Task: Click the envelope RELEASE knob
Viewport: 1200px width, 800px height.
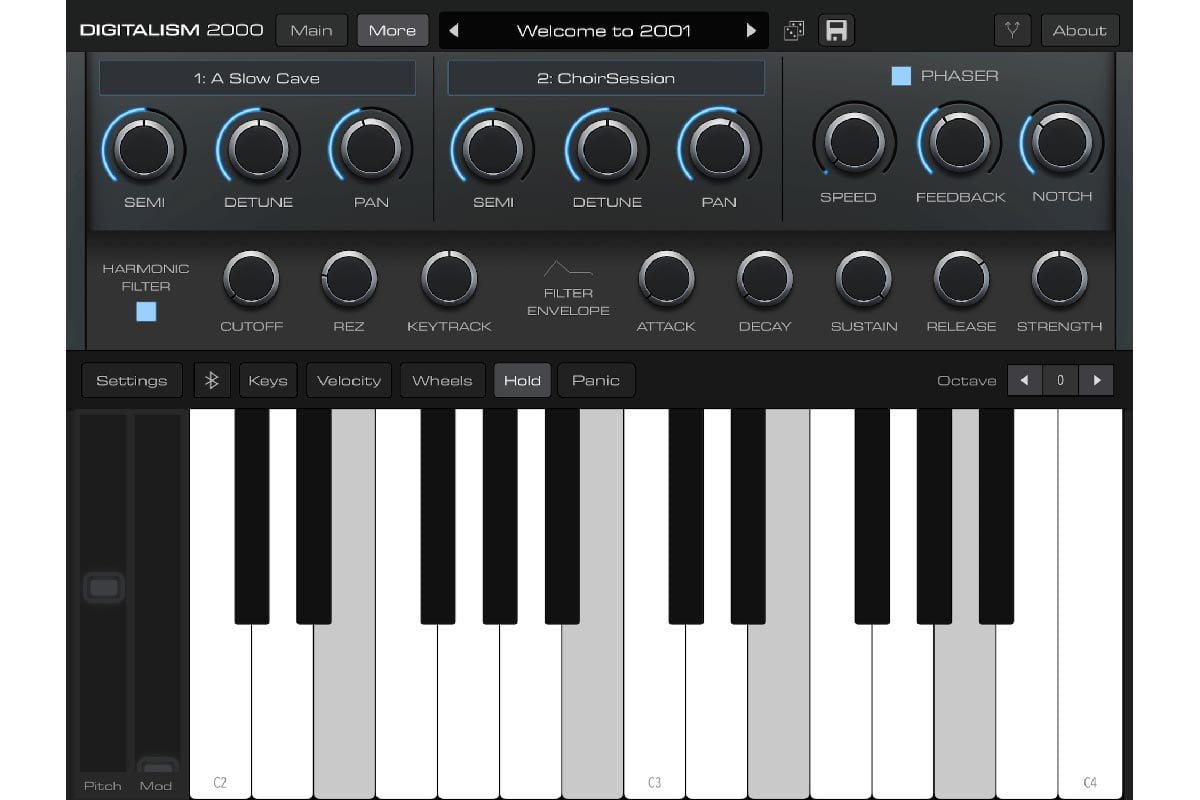Action: (961, 279)
